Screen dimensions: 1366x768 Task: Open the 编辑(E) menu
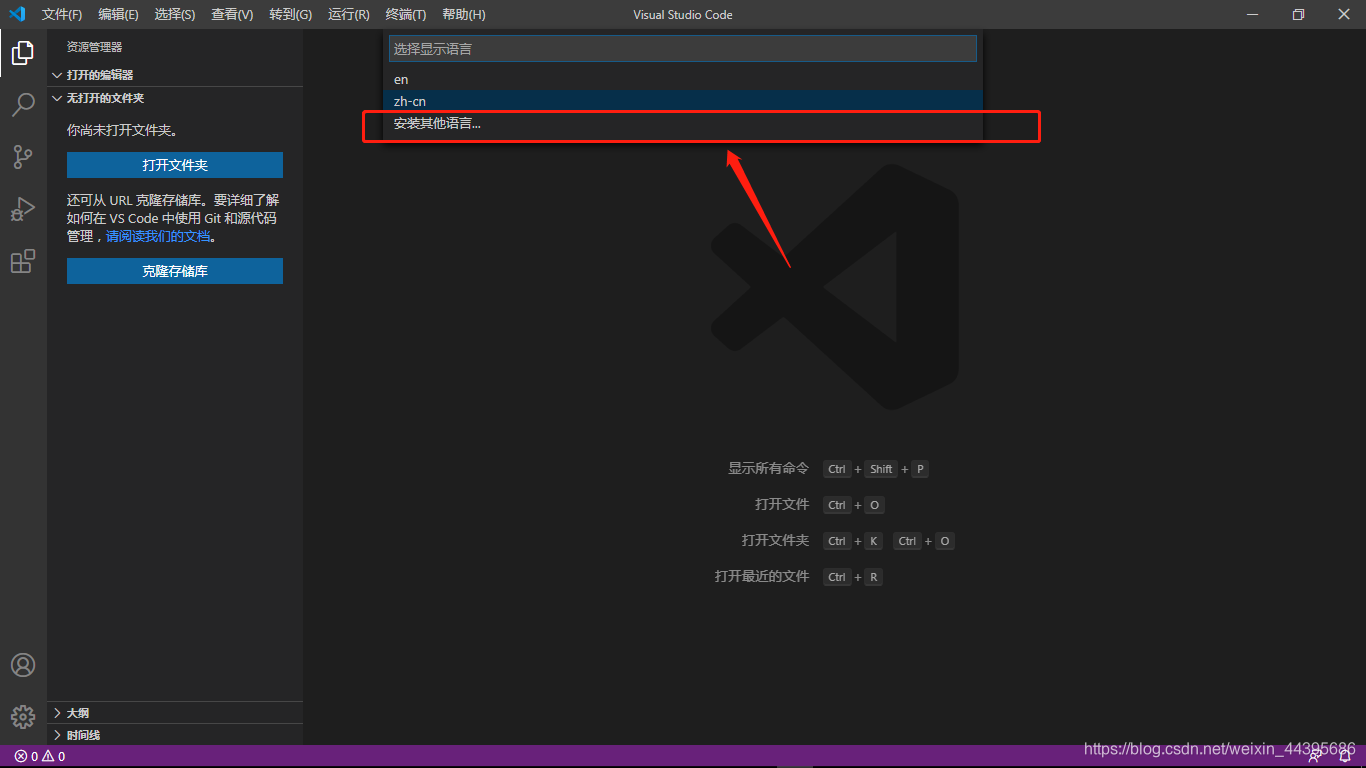(x=118, y=14)
